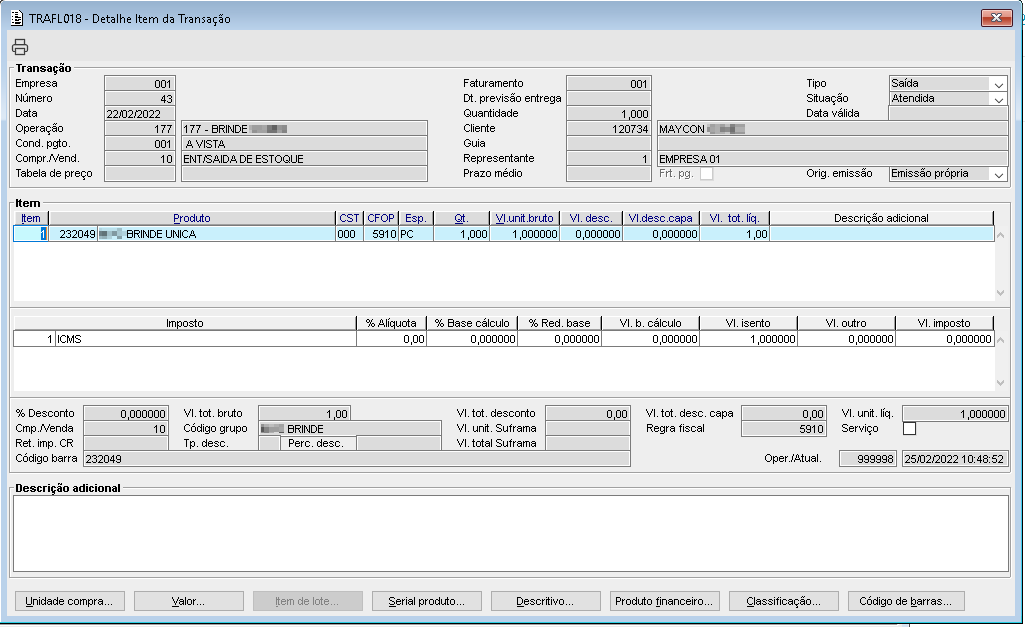The image size is (1025, 627).
Task: Click the Classificação... button
Action: click(x=783, y=601)
